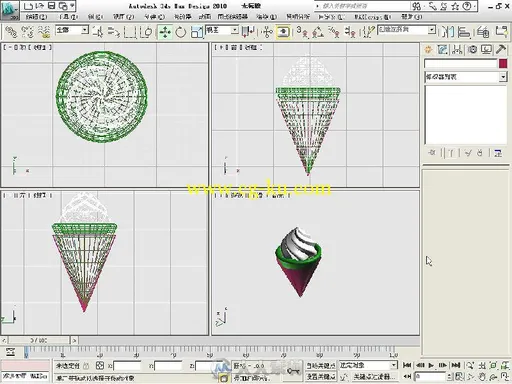The height and width of the screenshot is (384, 512).
Task: Click Configure Modifier Sets icon
Action: [498, 153]
